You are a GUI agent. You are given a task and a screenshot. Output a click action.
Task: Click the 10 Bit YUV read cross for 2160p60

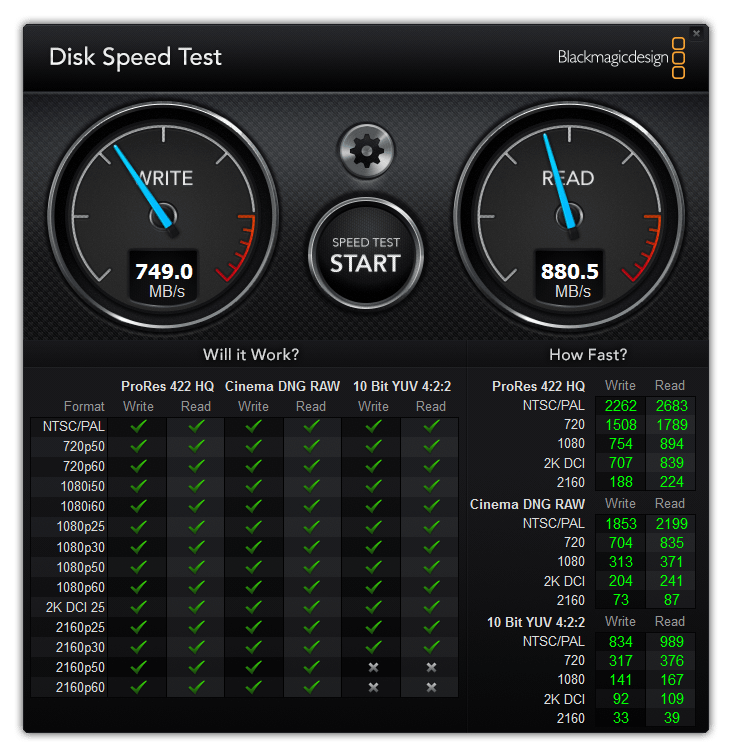pyautogui.click(x=431, y=688)
